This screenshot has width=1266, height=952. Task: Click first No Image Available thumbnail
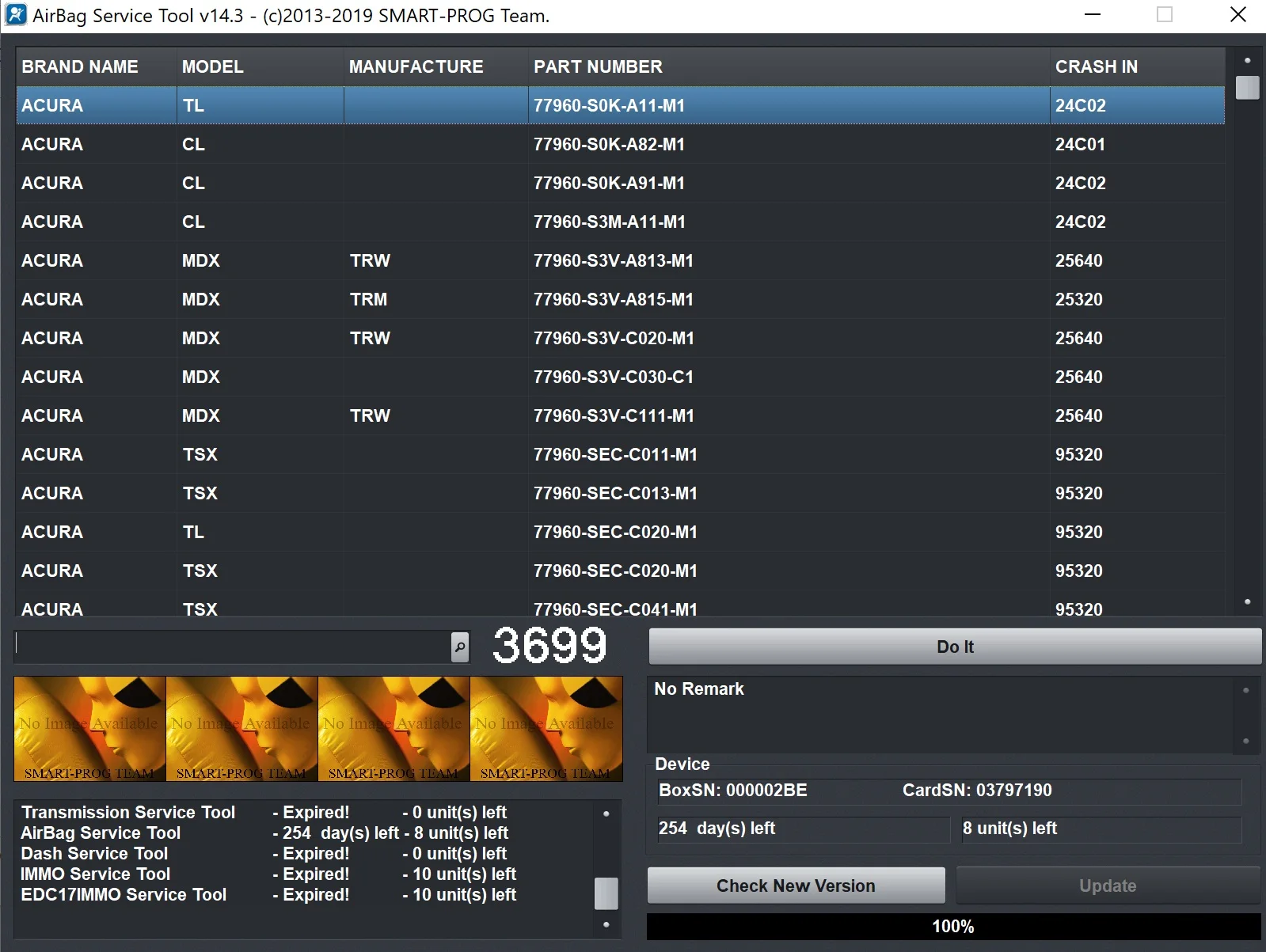(89, 729)
